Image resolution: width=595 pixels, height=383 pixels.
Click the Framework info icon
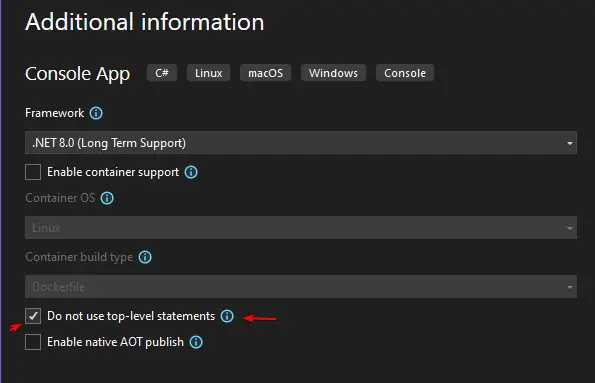(x=96, y=113)
